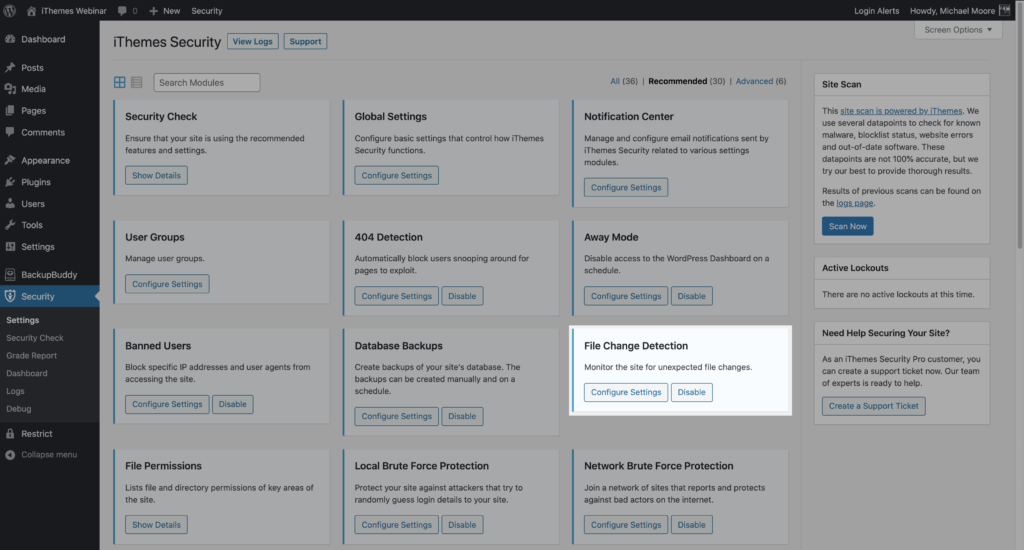1024x550 pixels.
Task: Filter modules by Advanced (6)
Action: point(761,81)
